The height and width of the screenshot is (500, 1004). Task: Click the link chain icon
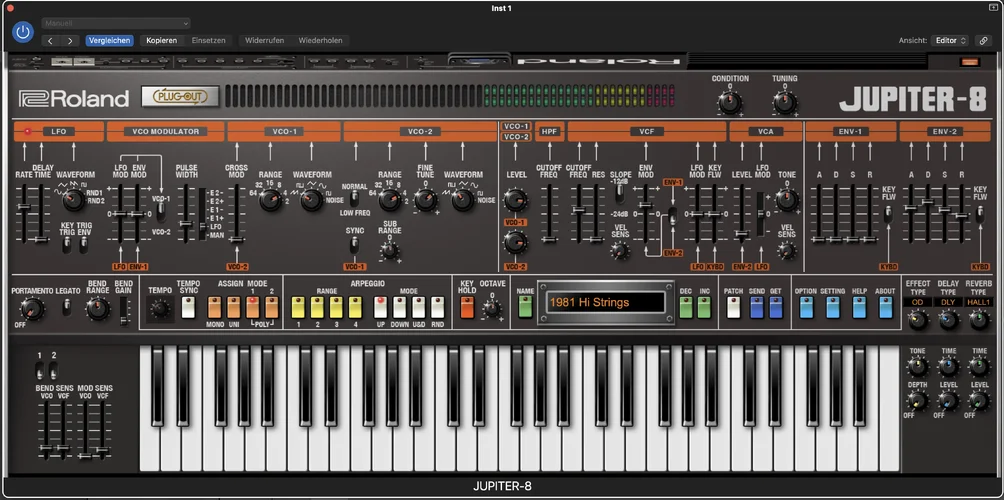coord(984,40)
